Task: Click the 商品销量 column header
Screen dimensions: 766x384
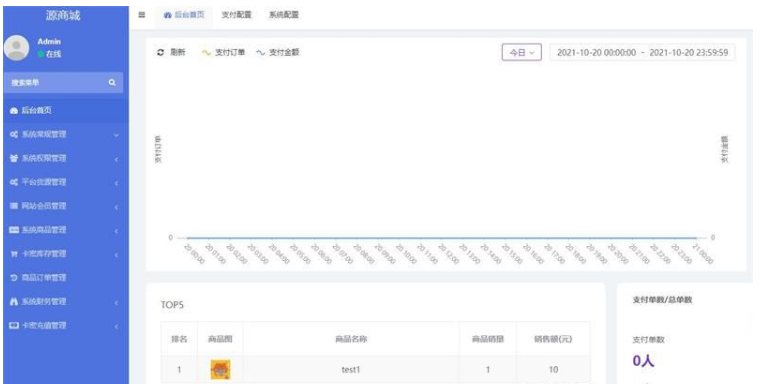Action: (488, 339)
